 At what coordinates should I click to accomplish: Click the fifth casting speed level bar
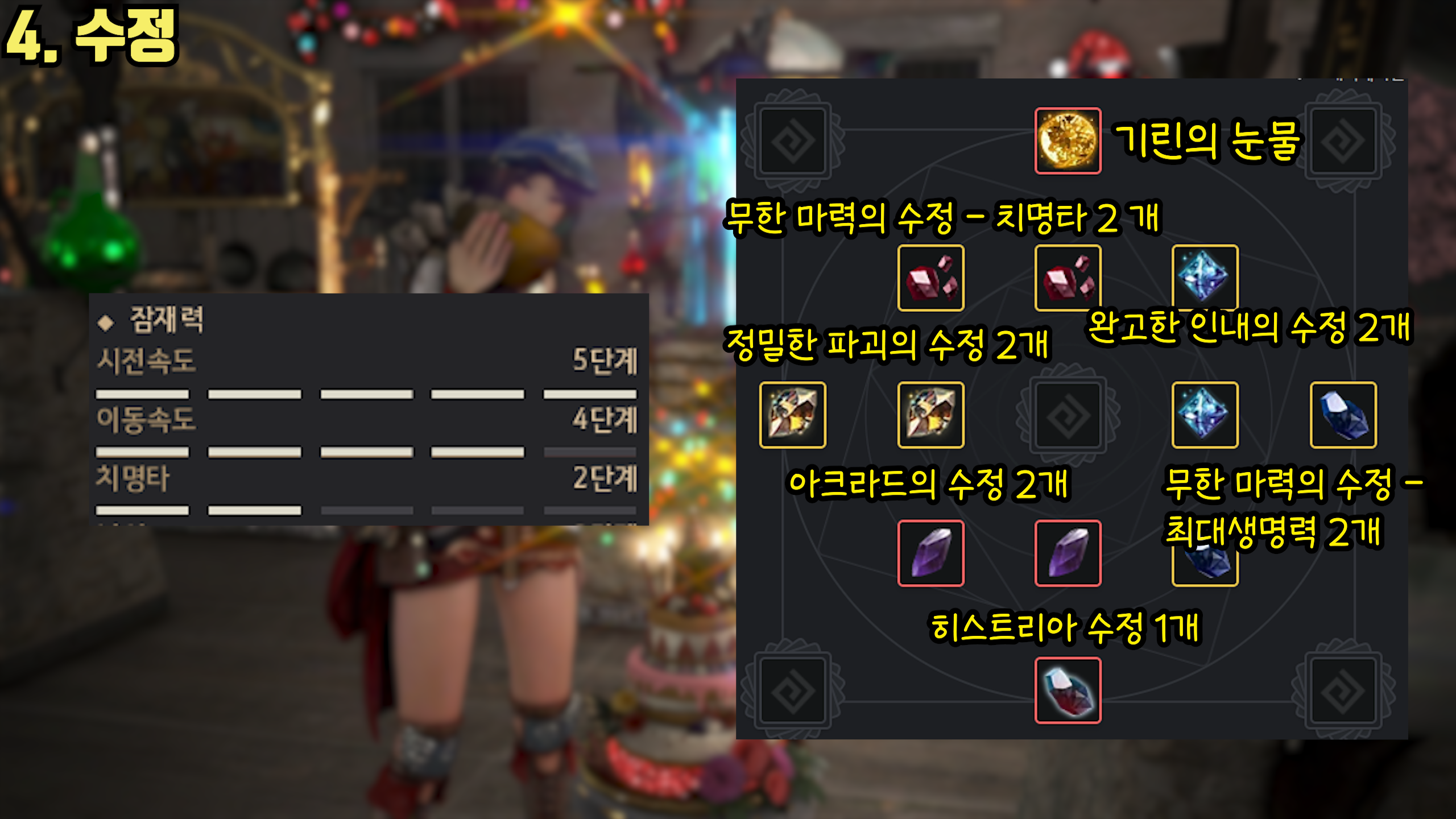(590, 394)
